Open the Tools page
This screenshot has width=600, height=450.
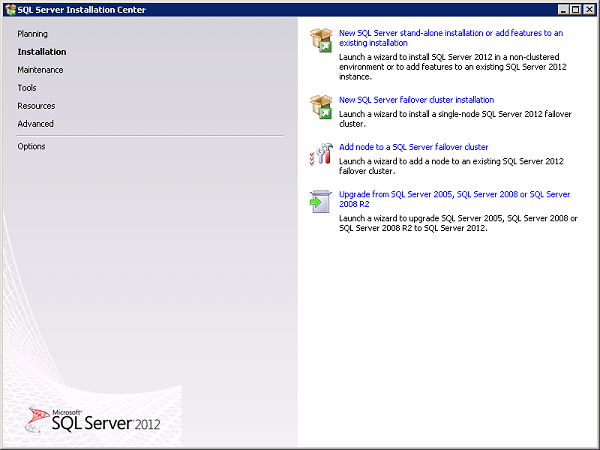click(x=27, y=88)
